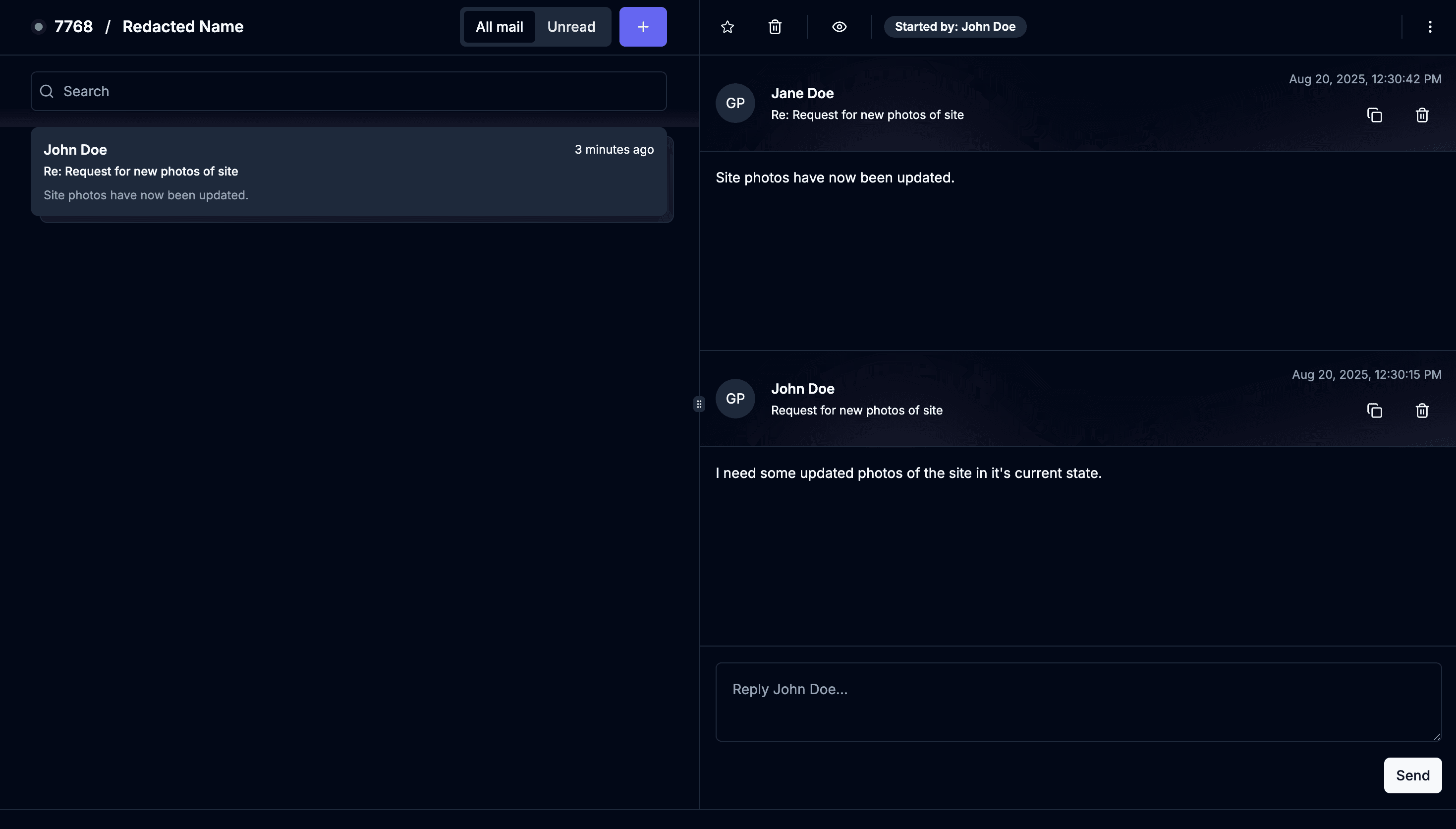Click the 'Aug 20, 2025, 12:30:42 PM' timestamp
Viewport: 1456px width, 829px height.
[1365, 79]
